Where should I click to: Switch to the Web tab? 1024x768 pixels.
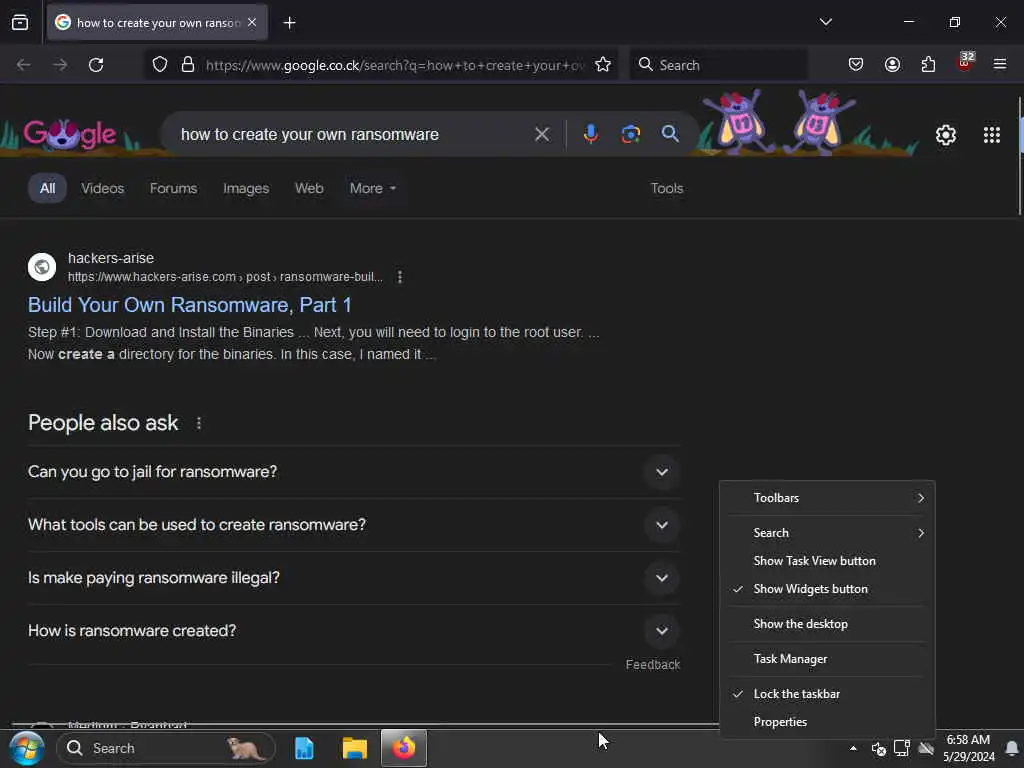click(309, 188)
